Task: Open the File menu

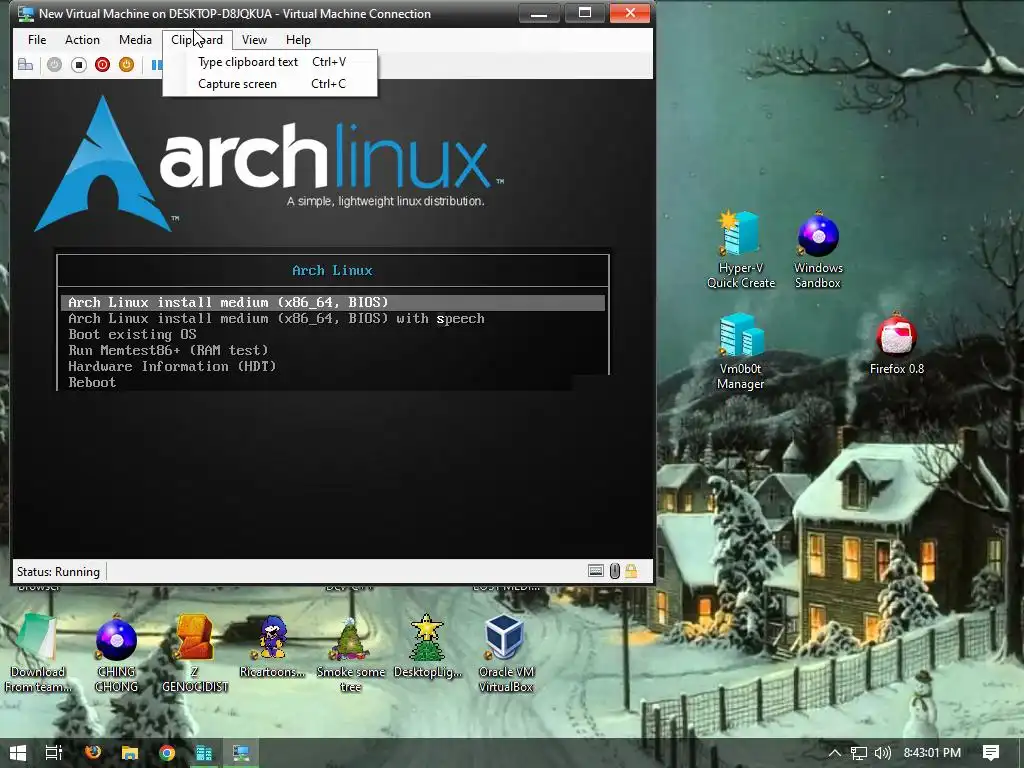Action: point(37,40)
